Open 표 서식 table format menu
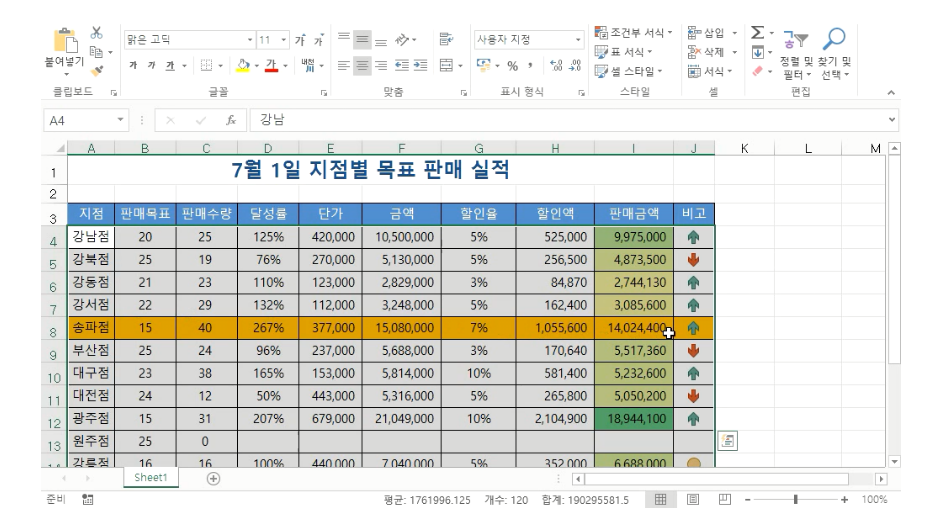The width and height of the screenshot is (942, 530). tap(623, 52)
